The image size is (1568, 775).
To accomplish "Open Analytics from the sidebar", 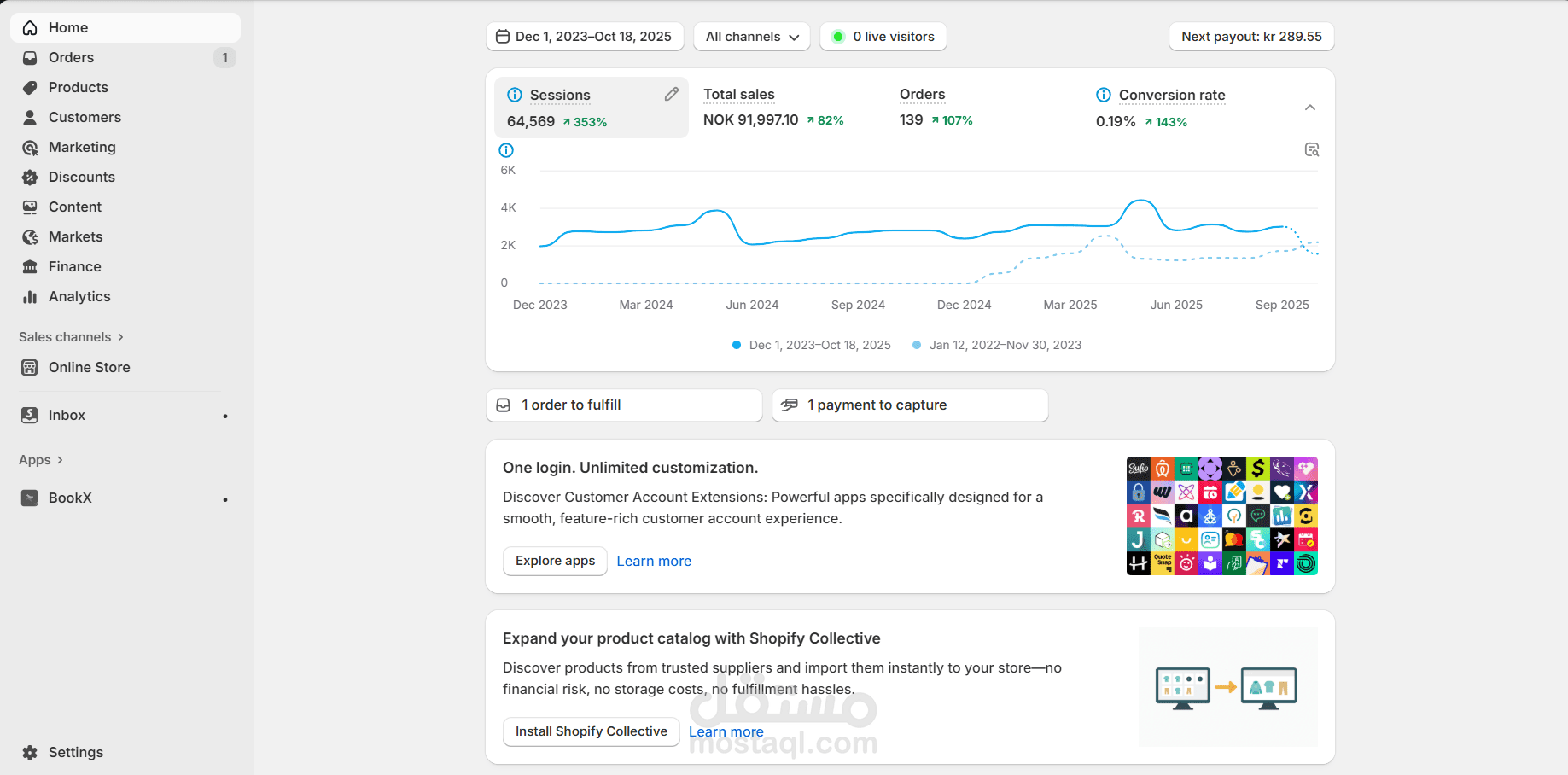I will point(79,296).
